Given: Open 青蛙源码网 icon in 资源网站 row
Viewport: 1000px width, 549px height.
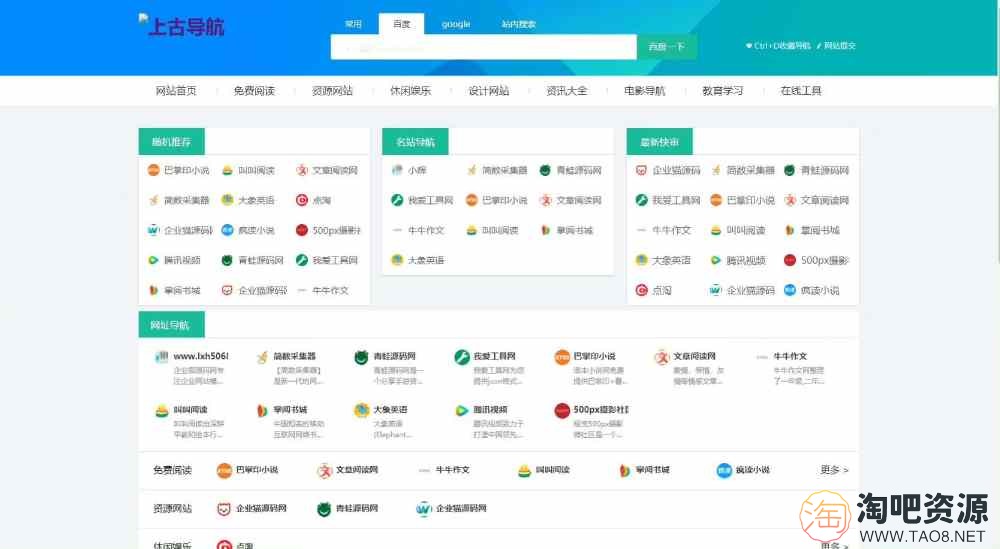Looking at the screenshot, I should 324,509.
